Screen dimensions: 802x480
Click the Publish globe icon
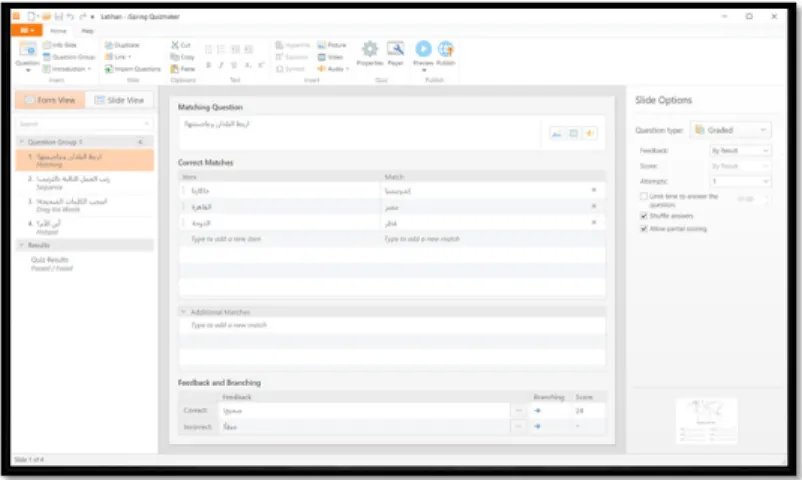(x=445, y=49)
